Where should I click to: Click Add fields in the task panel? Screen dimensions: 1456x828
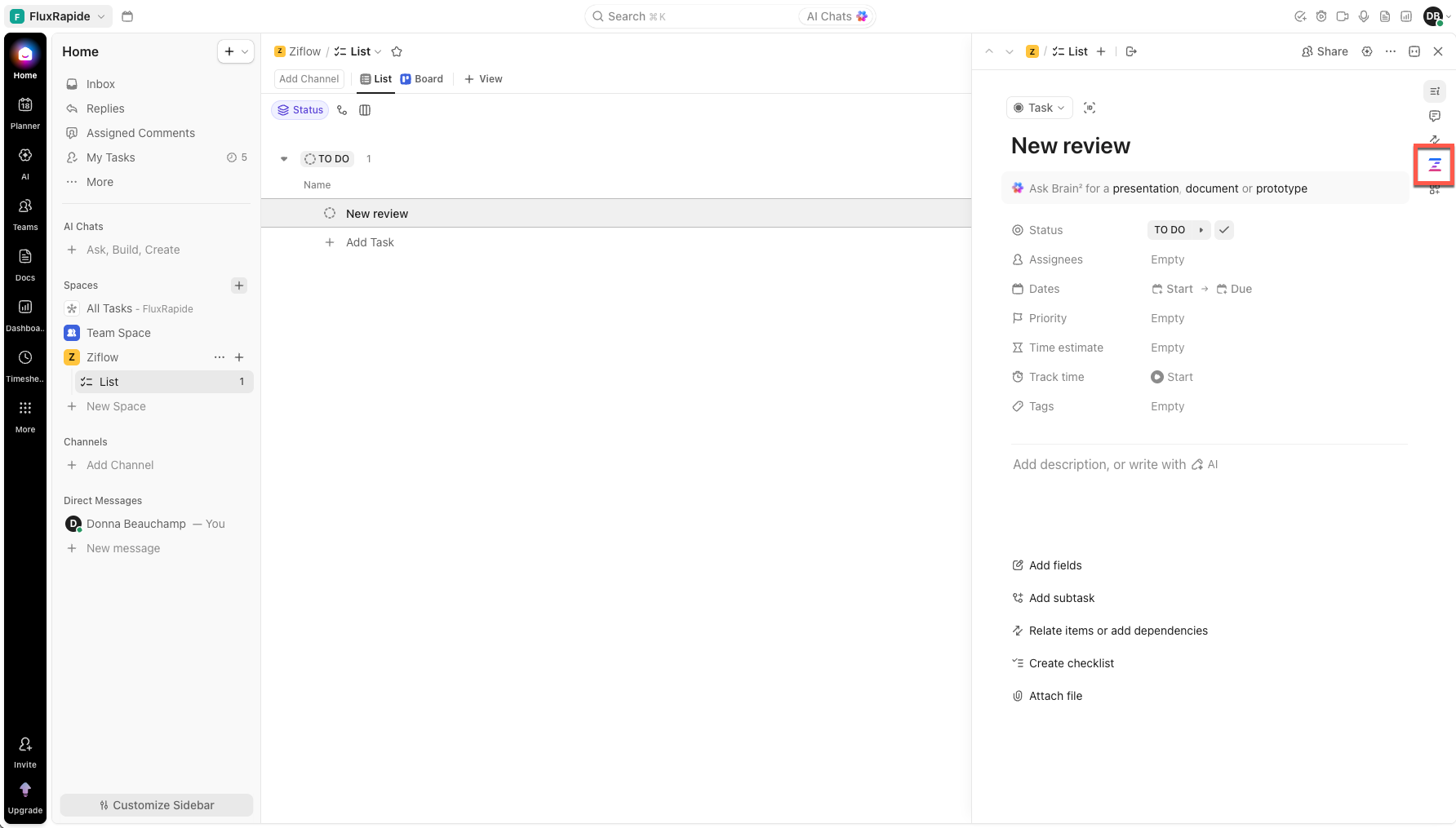coord(1047,565)
